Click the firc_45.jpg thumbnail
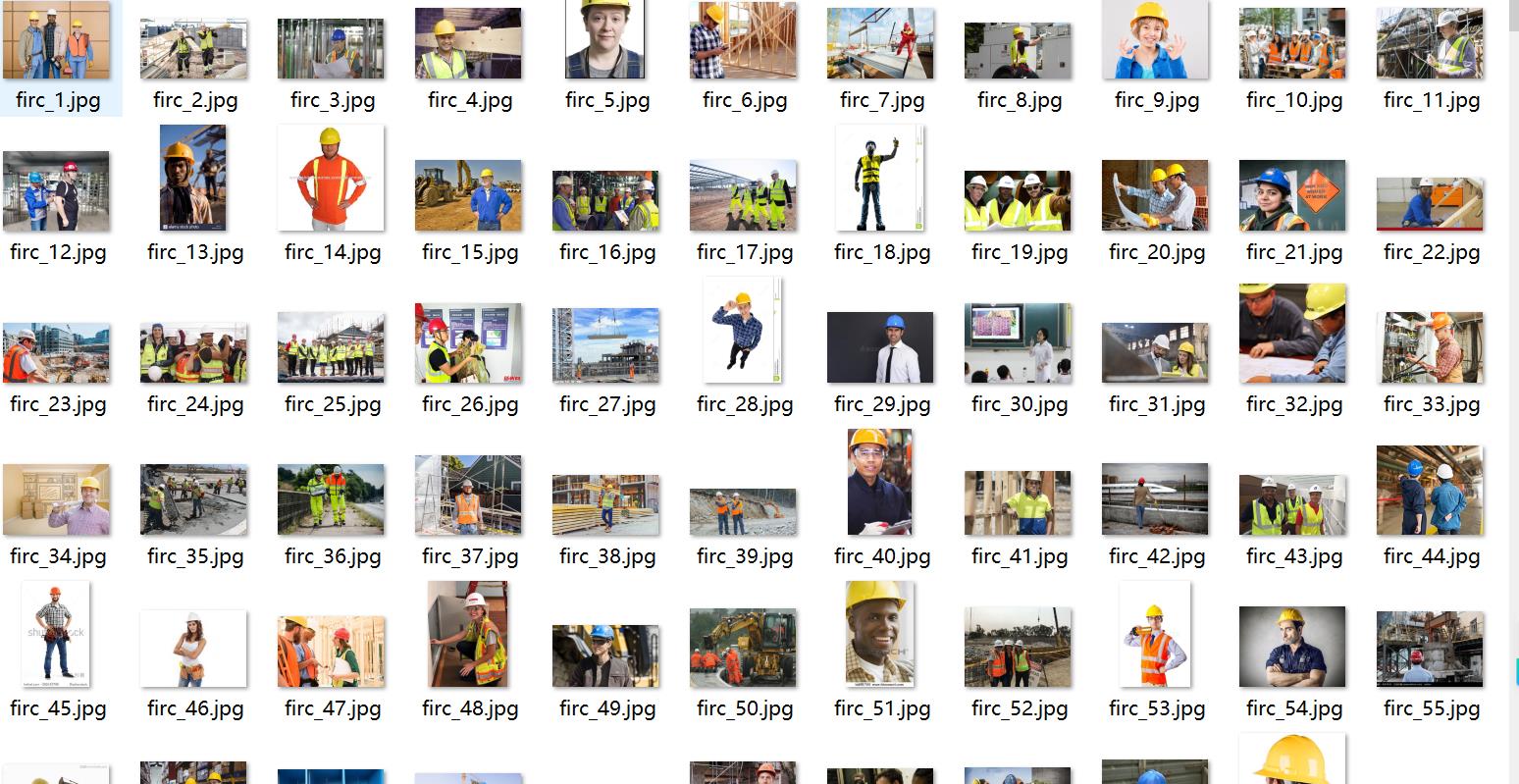Screen dimensions: 1519x784 point(55,634)
